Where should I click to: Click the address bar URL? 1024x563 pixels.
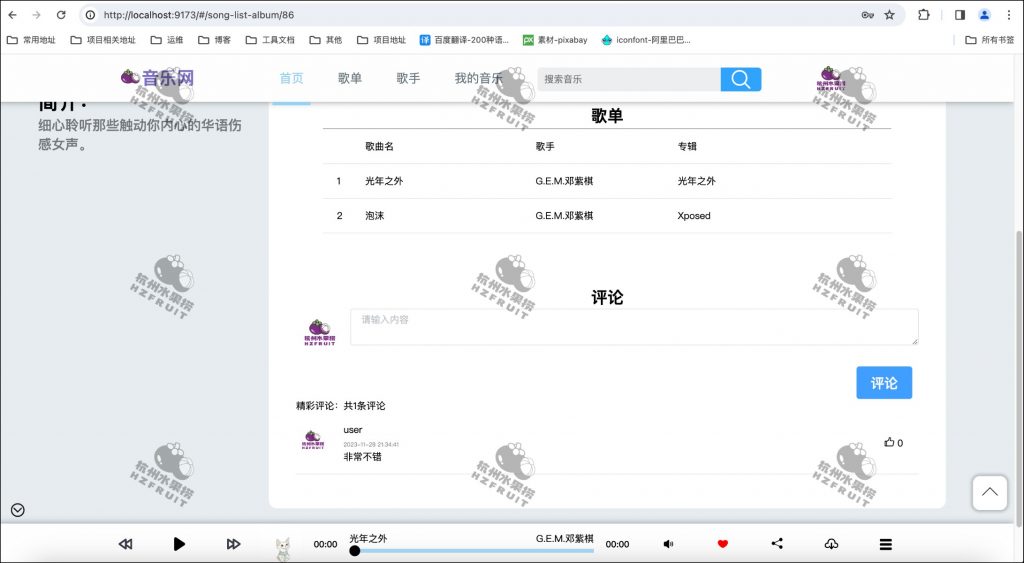[x=199, y=14]
